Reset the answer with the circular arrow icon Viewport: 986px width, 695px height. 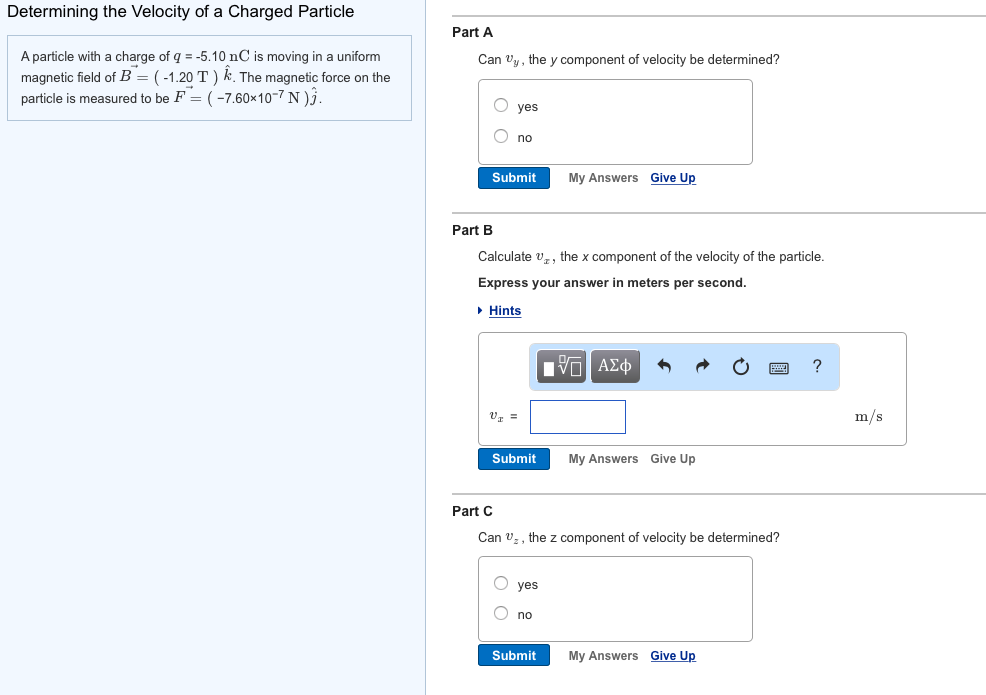740,366
